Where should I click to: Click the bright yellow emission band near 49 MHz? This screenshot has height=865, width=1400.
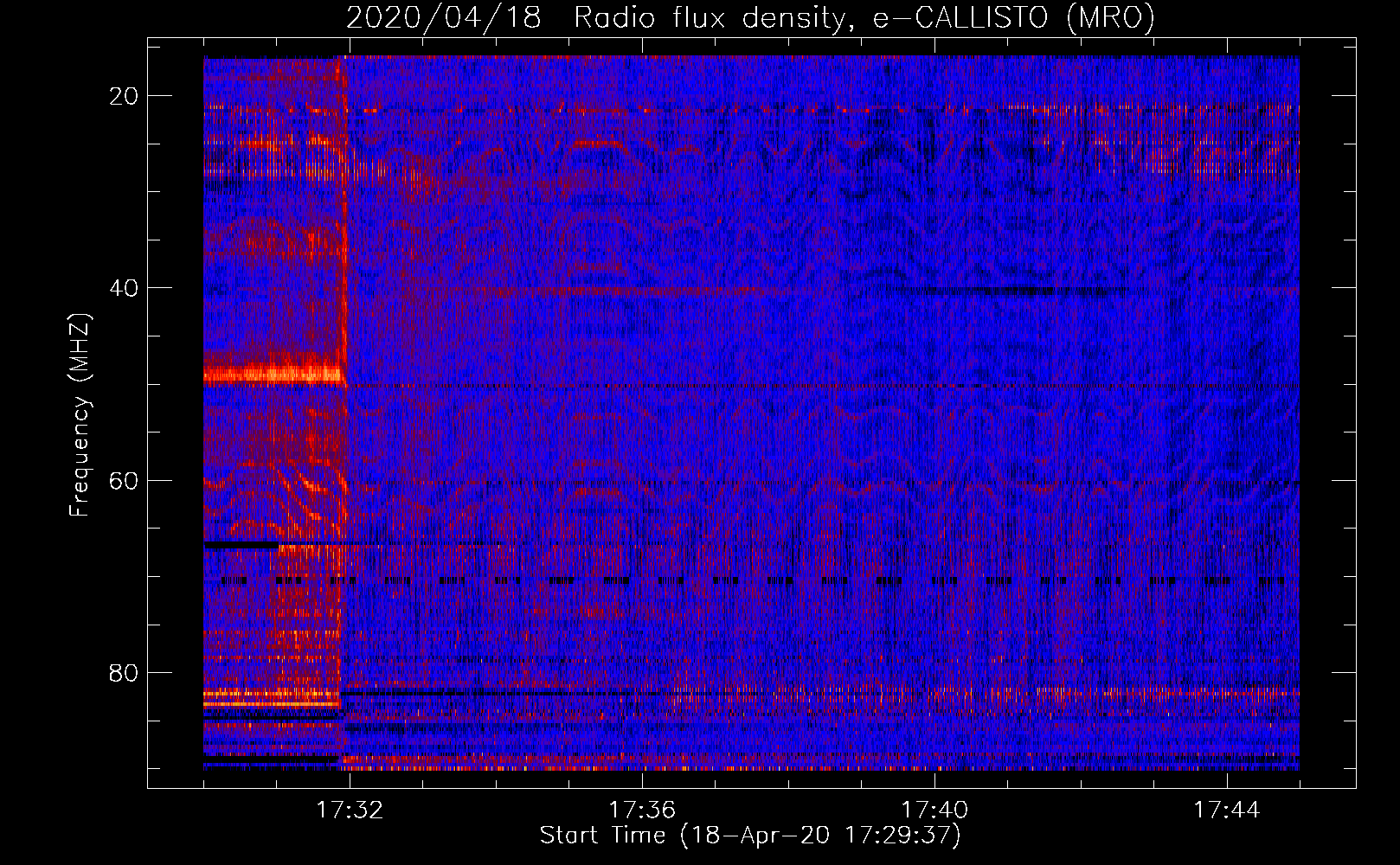point(274,374)
